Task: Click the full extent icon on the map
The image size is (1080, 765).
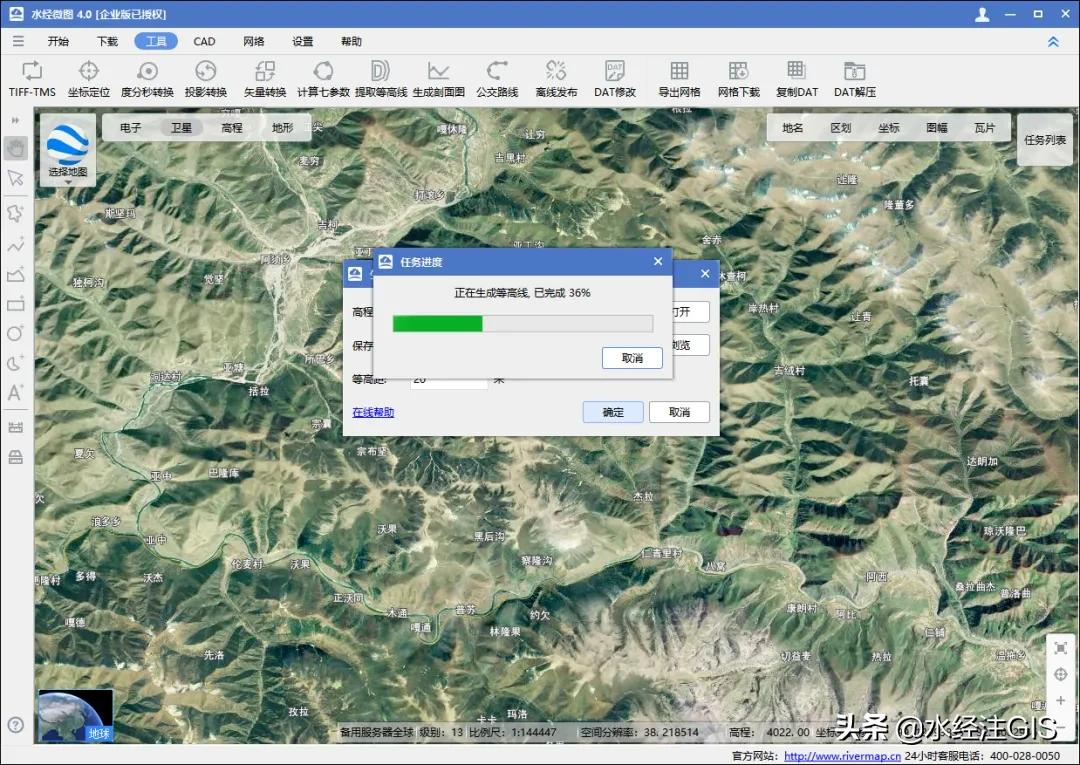Action: [x=1061, y=648]
